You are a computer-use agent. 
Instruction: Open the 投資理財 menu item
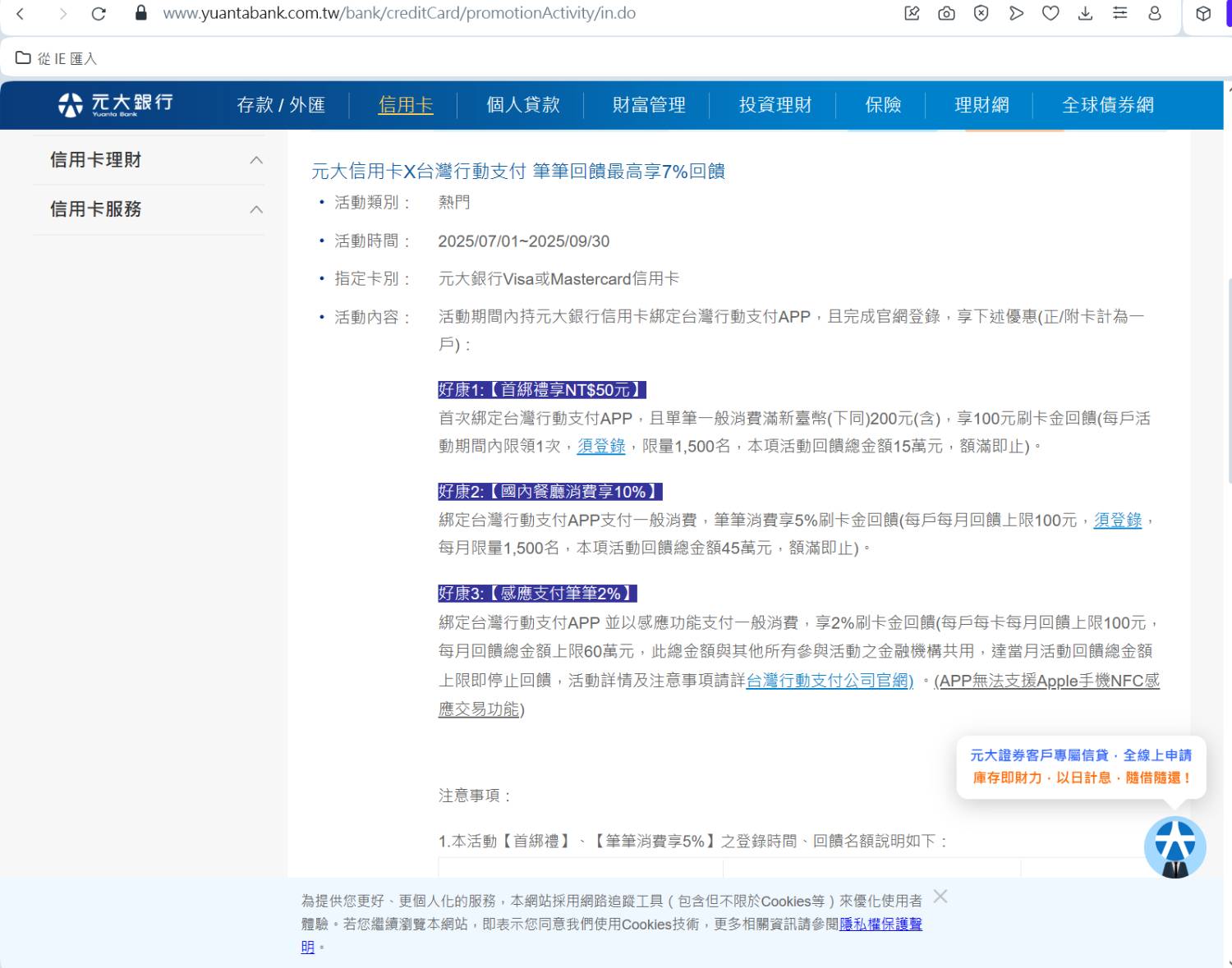tap(775, 105)
